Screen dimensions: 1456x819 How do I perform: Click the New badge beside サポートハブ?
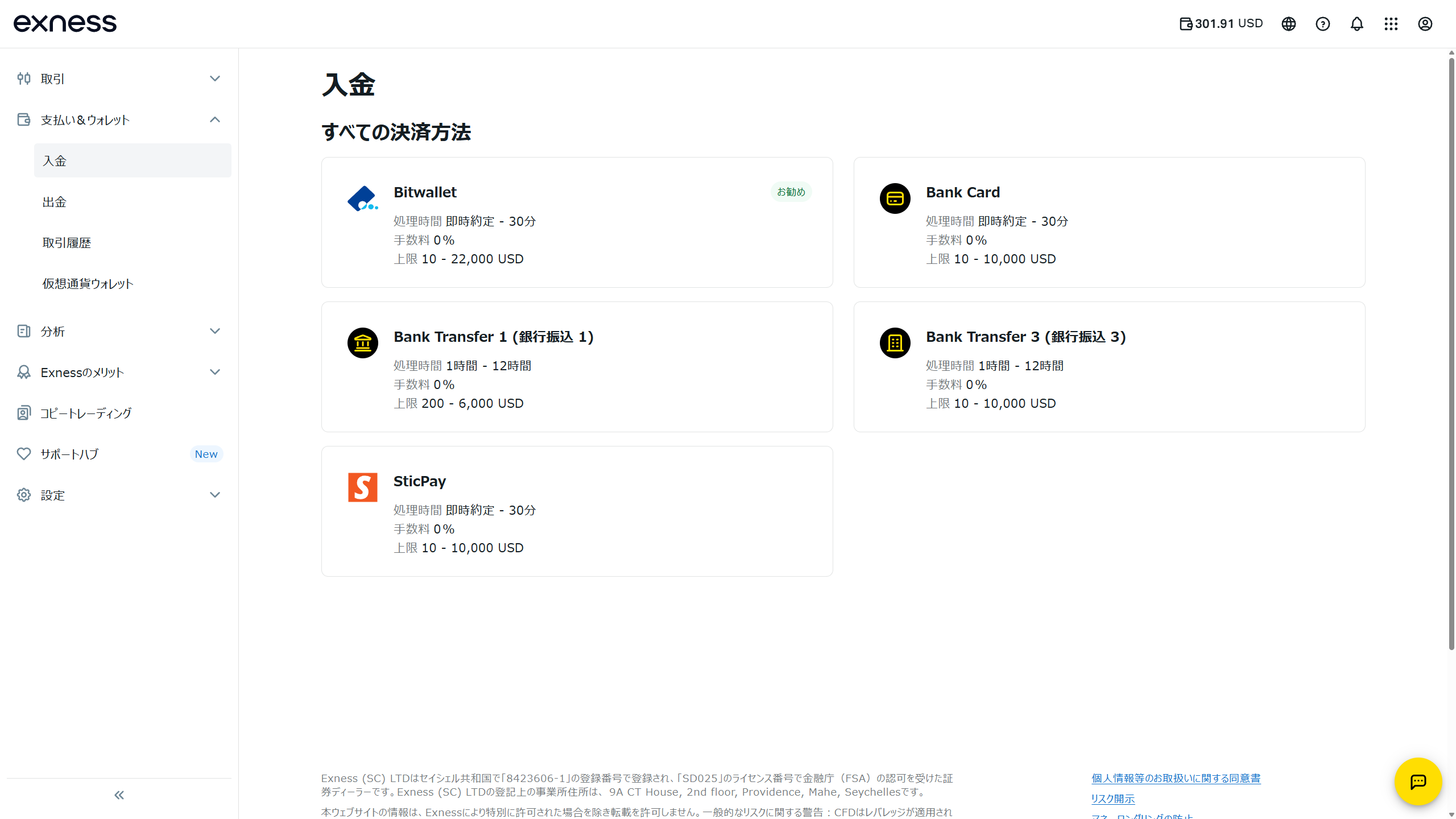point(206,454)
